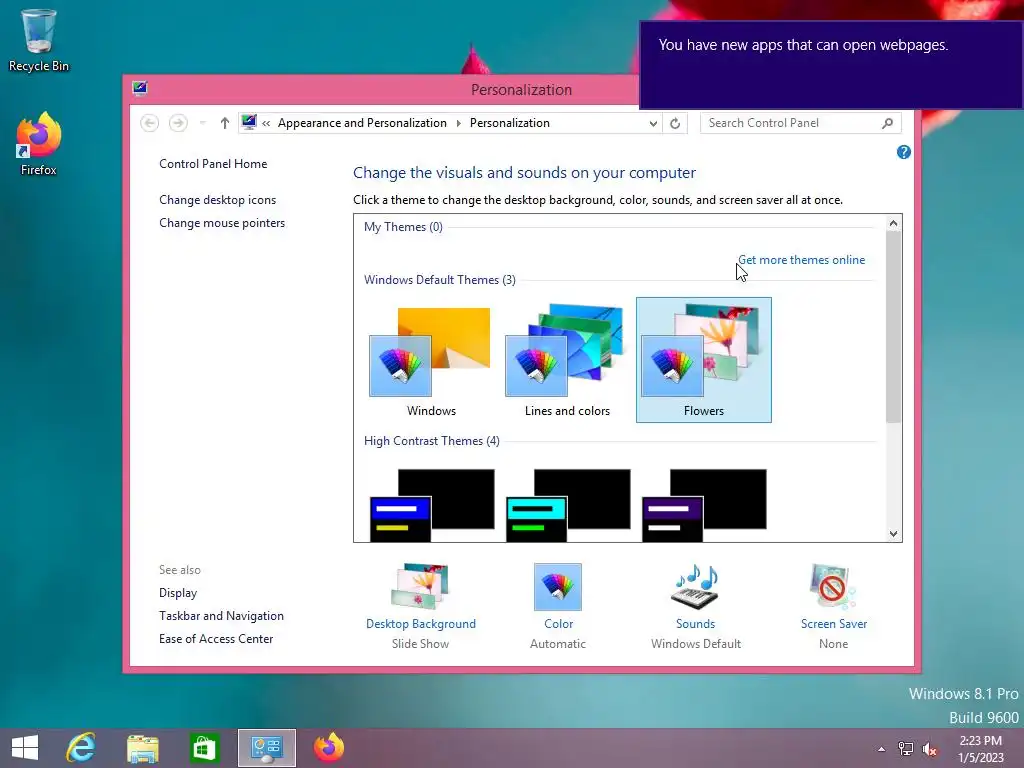Open Change desktop icons
The height and width of the screenshot is (768, 1024).
(217, 200)
